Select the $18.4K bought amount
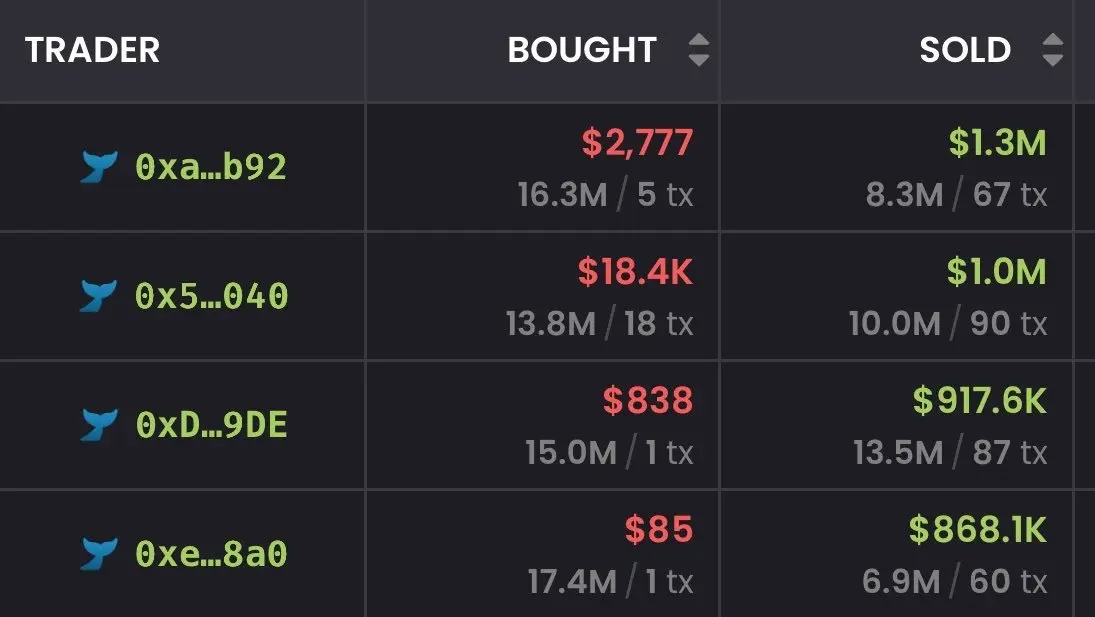The width and height of the screenshot is (1095, 617). (x=635, y=272)
